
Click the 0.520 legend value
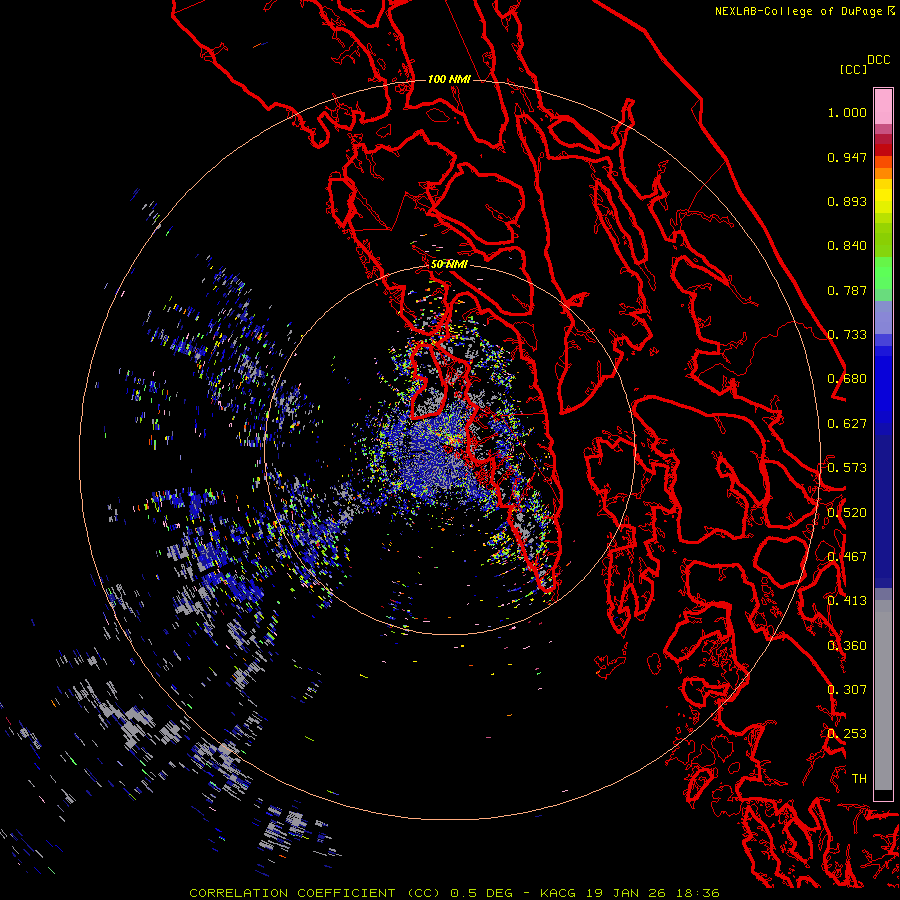[x=847, y=513]
